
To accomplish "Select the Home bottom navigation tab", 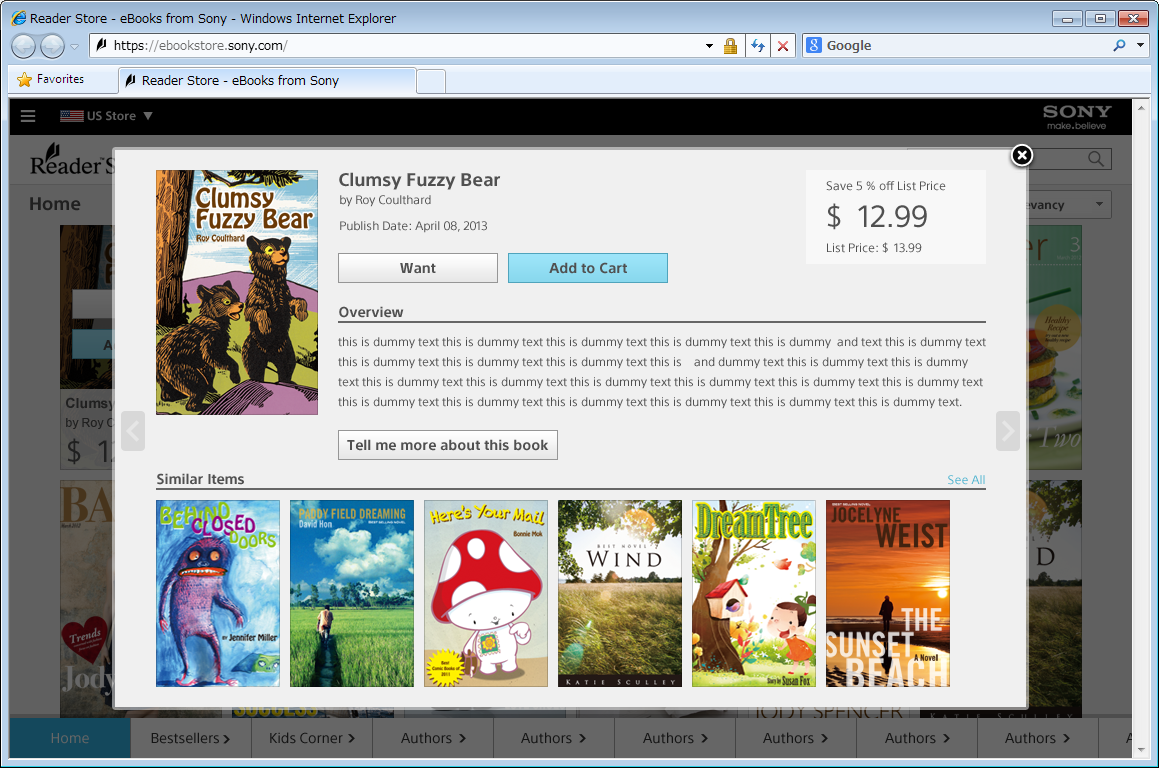I will pos(70,738).
